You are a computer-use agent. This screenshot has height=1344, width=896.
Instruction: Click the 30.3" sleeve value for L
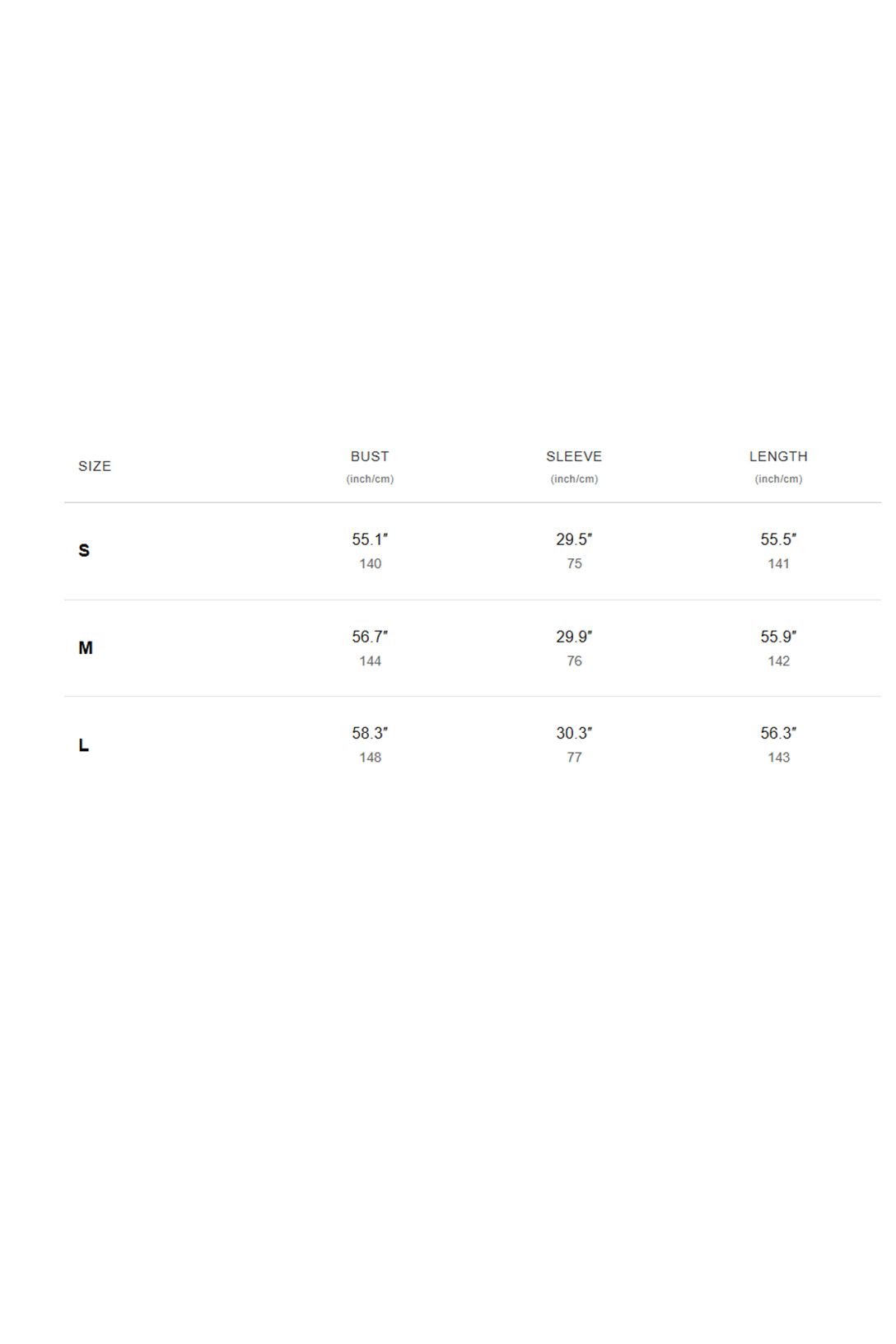(x=574, y=733)
